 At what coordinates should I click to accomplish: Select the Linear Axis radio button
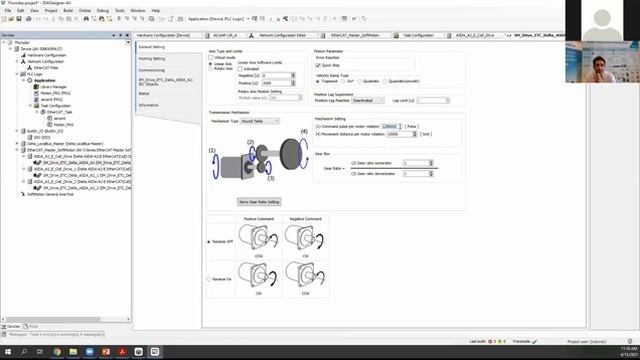point(211,64)
